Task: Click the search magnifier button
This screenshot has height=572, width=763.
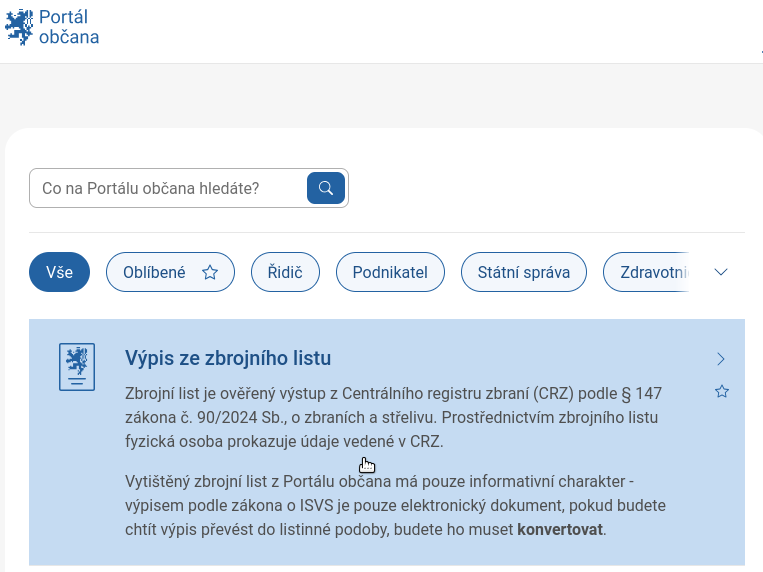Action: click(325, 188)
